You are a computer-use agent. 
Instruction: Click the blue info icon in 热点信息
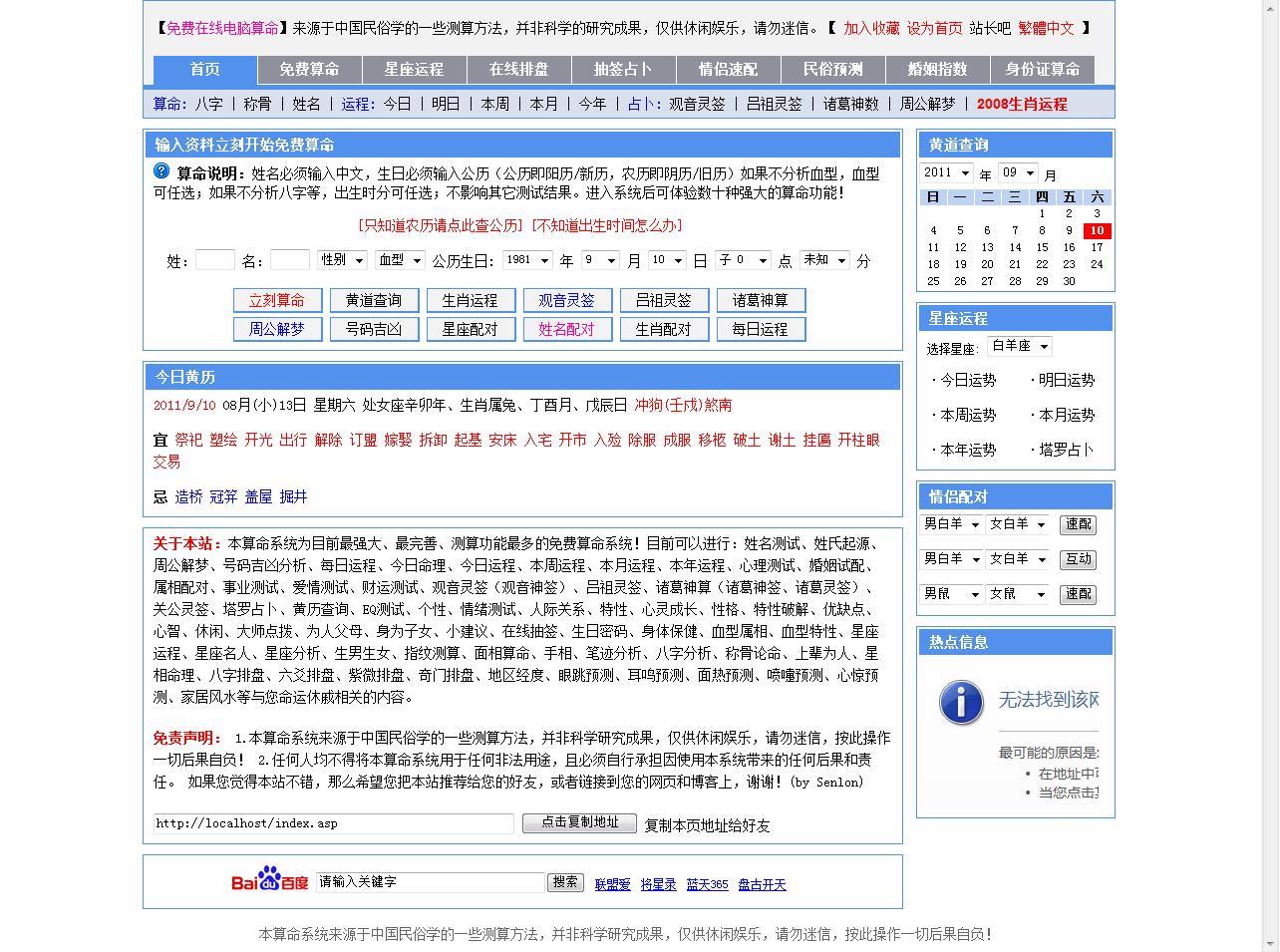tap(961, 703)
